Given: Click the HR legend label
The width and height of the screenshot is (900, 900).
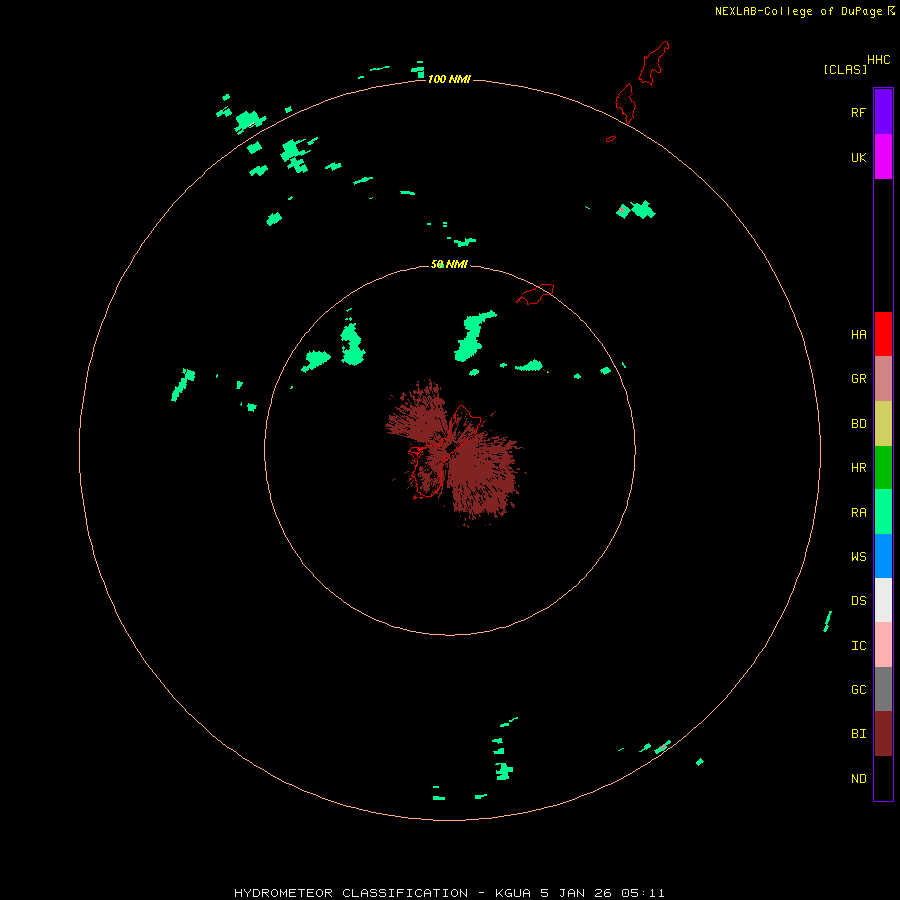Looking at the screenshot, I should 858,468.
